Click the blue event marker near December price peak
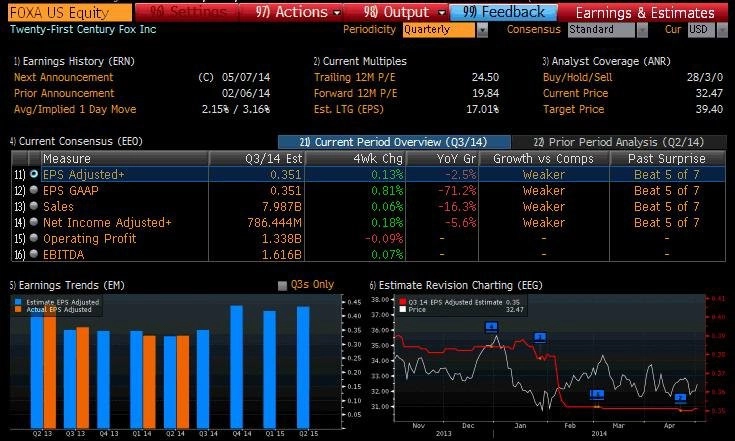735x441 pixels. (491, 327)
